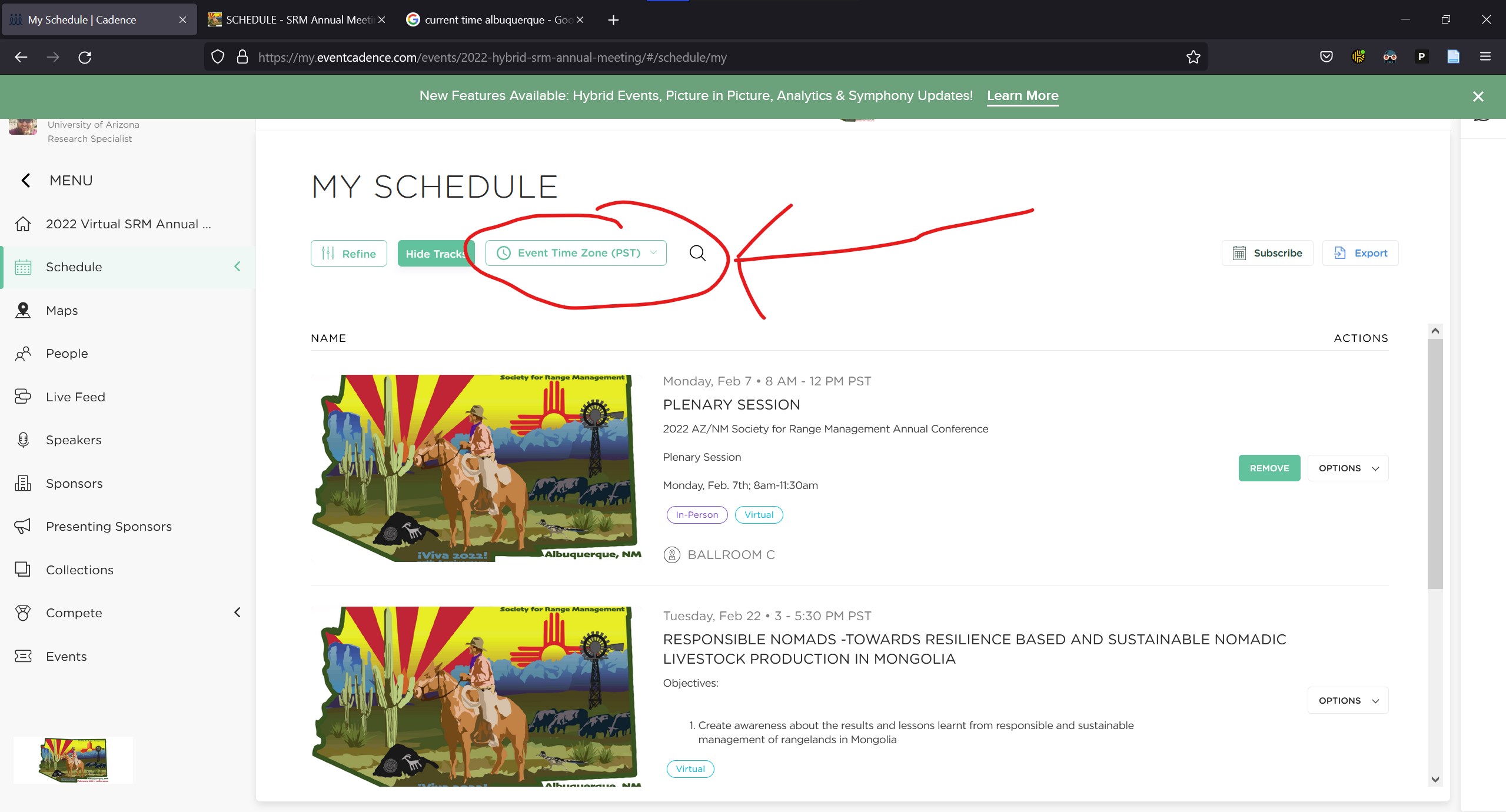Click the home icon for 2022 Virtual SRM
The height and width of the screenshot is (812, 1506).
point(23,224)
